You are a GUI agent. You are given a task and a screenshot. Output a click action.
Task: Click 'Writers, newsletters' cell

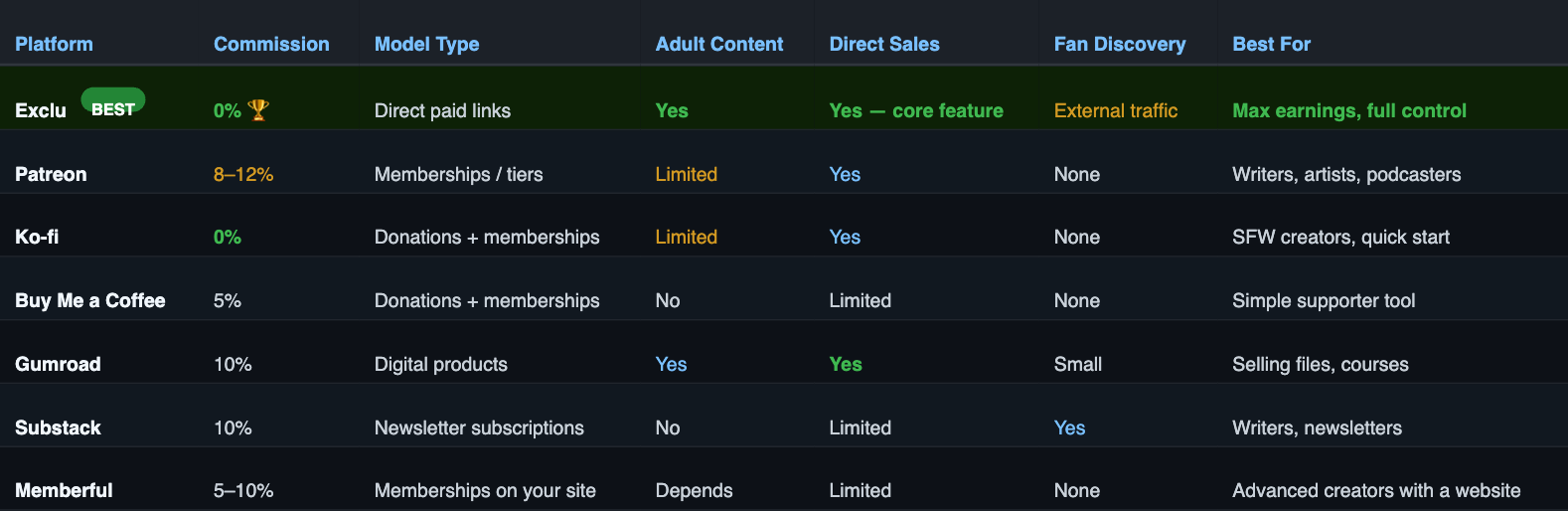tap(1318, 427)
